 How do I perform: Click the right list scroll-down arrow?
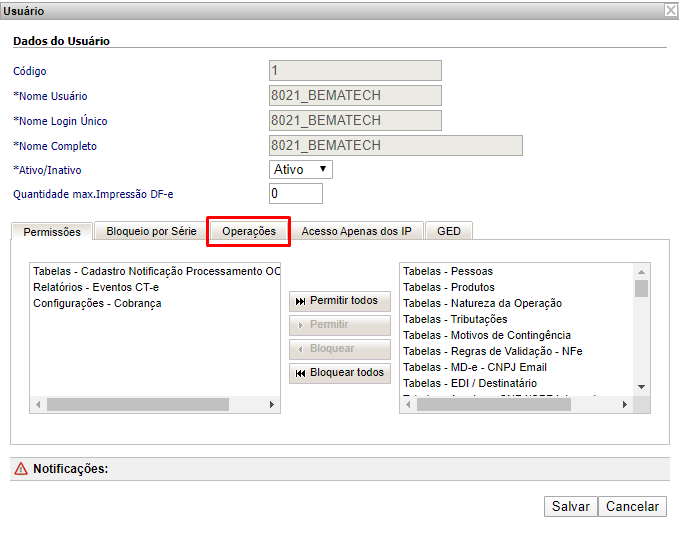tap(641, 387)
